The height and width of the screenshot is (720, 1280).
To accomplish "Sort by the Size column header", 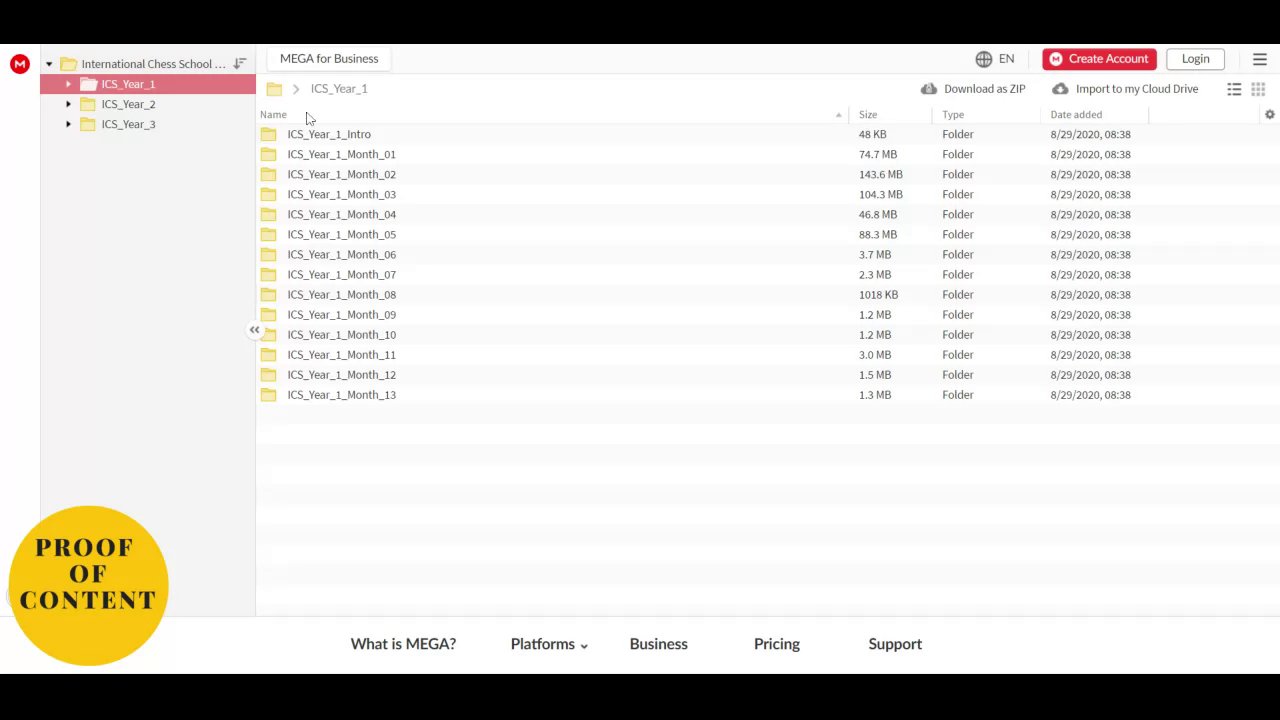I will [868, 115].
